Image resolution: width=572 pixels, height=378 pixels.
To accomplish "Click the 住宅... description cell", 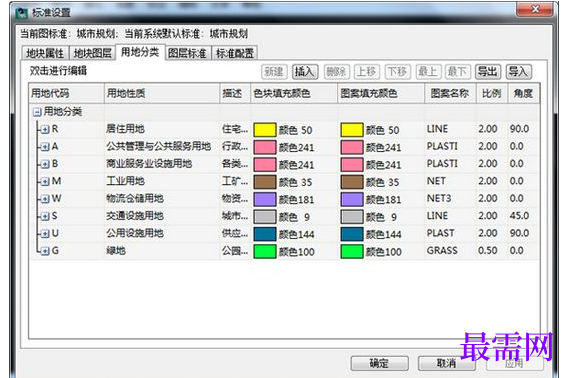I will 235,129.
